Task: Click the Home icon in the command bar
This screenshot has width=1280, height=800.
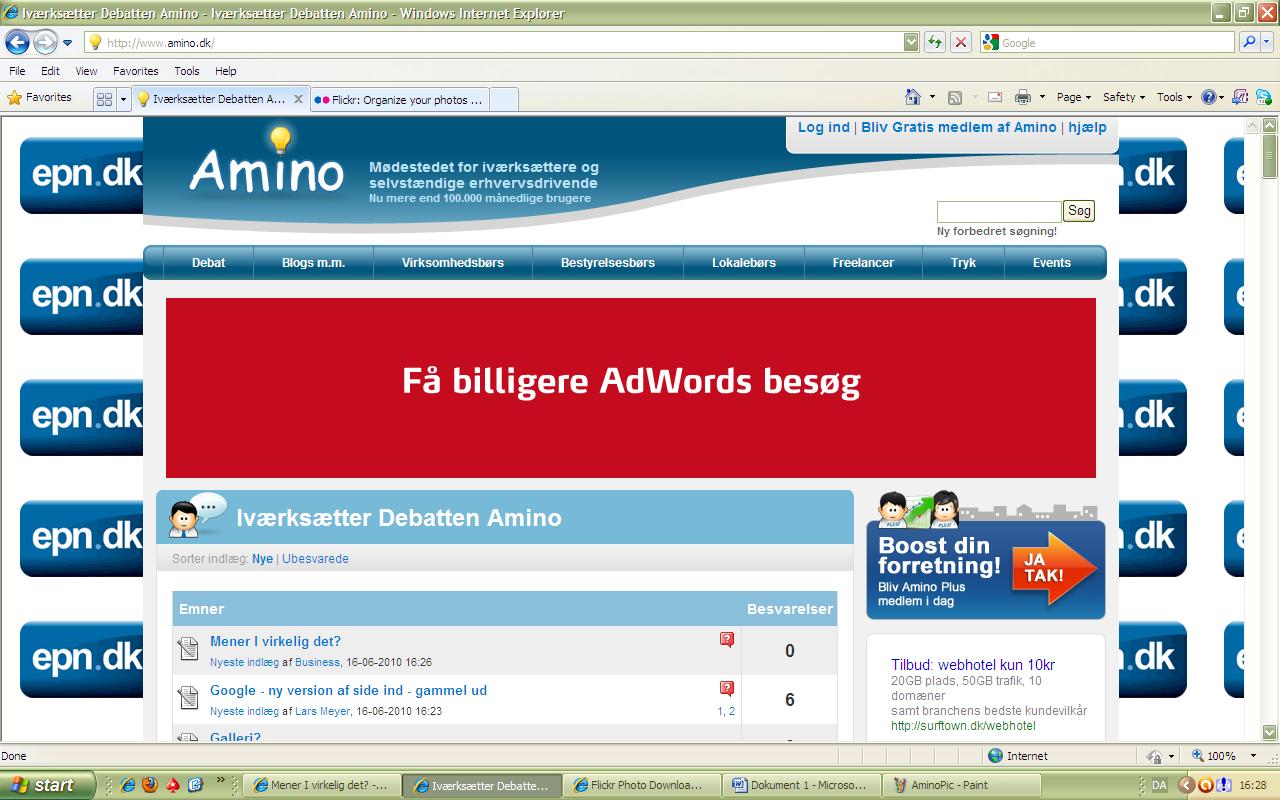Action: pos(912,97)
